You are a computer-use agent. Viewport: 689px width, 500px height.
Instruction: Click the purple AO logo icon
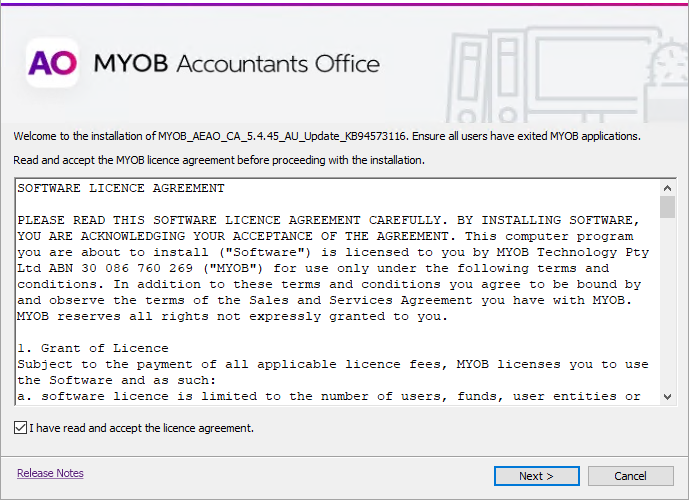point(52,63)
